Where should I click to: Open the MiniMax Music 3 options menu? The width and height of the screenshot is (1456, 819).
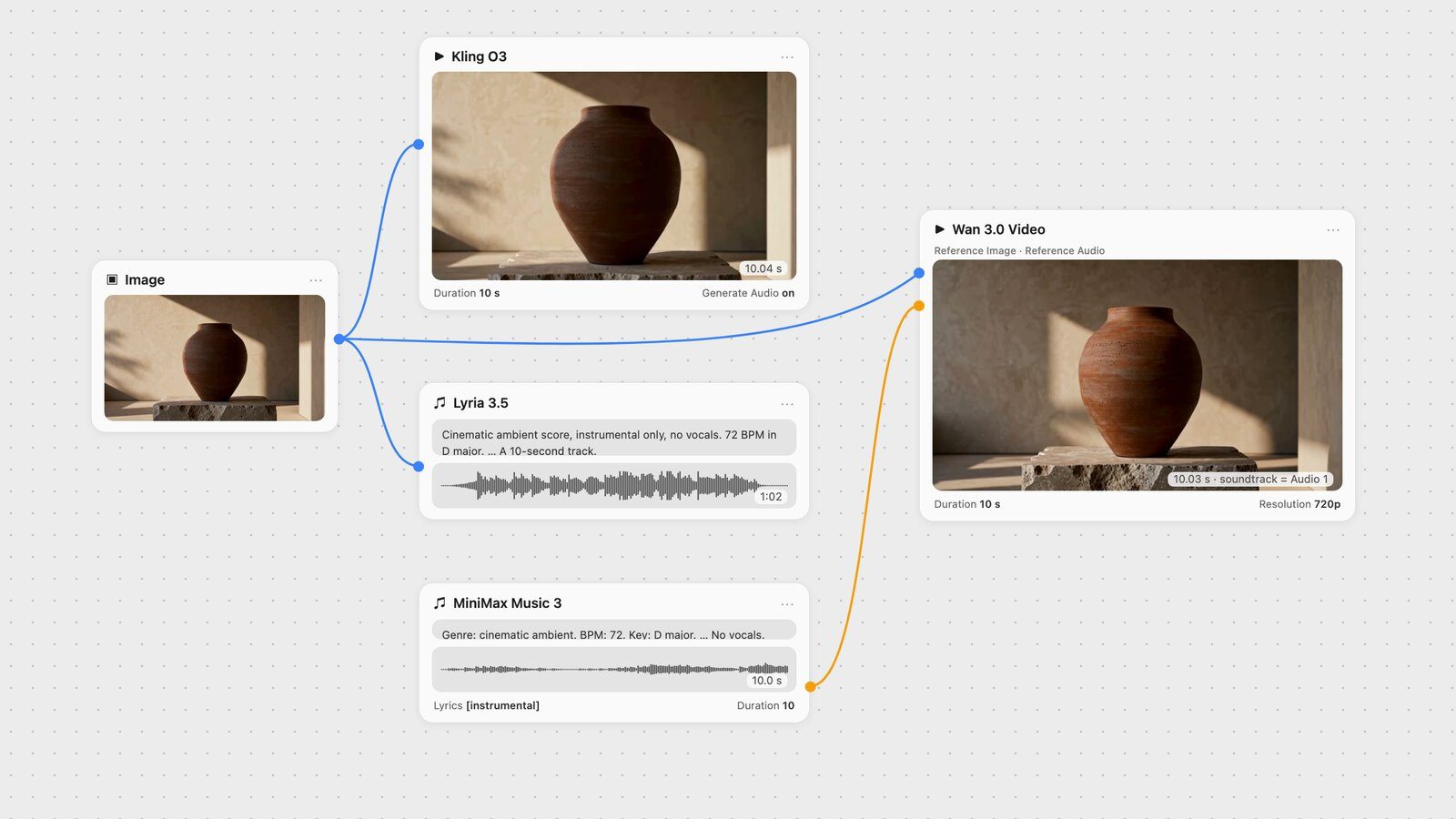tap(787, 603)
